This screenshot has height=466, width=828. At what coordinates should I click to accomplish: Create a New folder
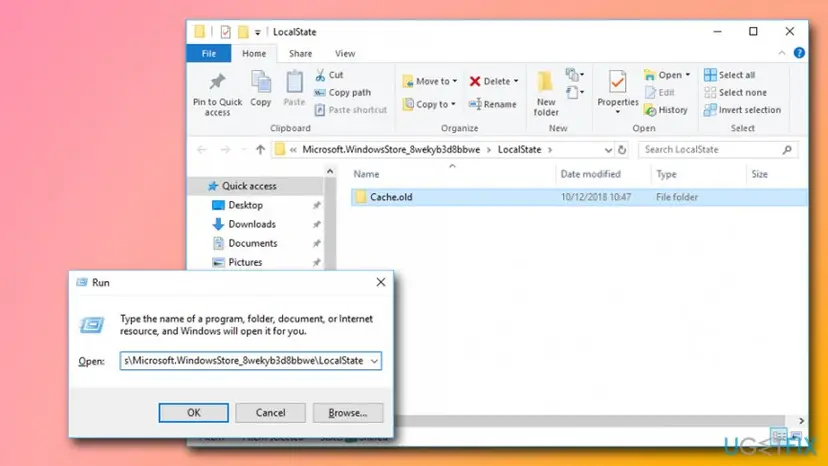(x=545, y=94)
